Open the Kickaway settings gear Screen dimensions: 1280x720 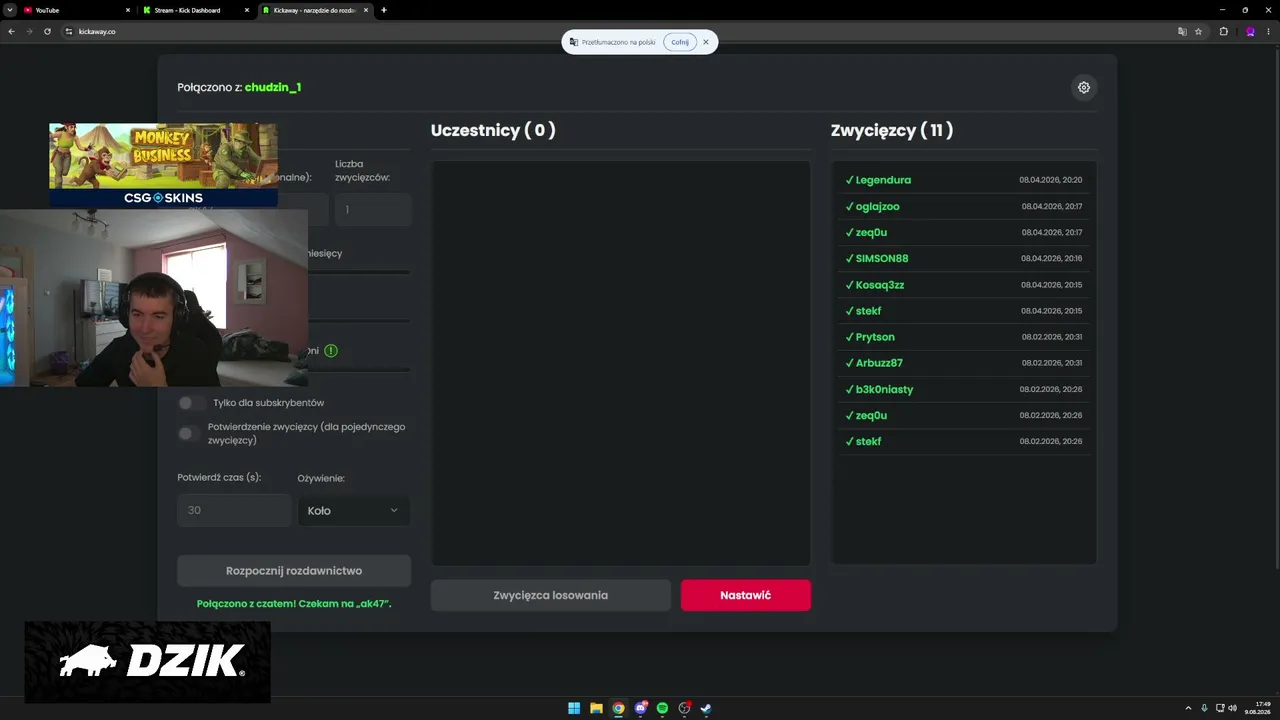pyautogui.click(x=1083, y=87)
